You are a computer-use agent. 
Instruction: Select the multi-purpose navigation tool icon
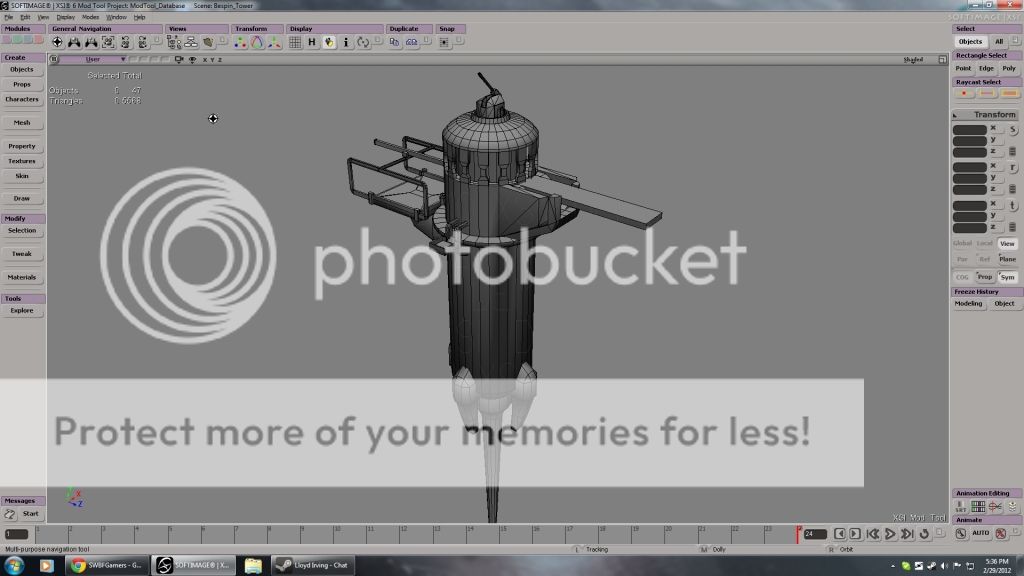pos(57,42)
